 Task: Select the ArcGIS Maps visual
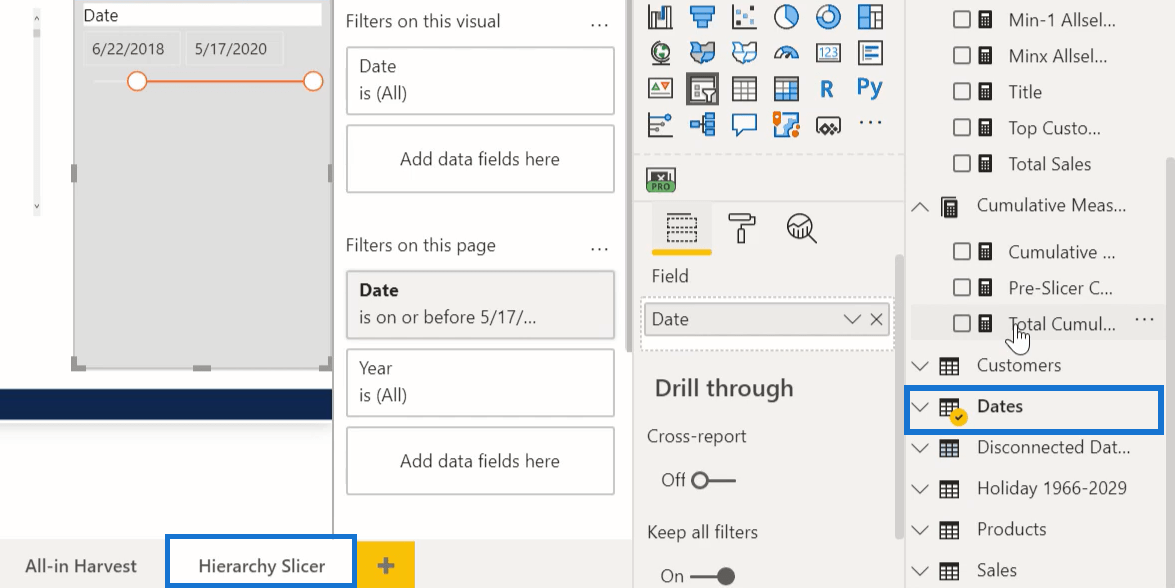coord(786,124)
